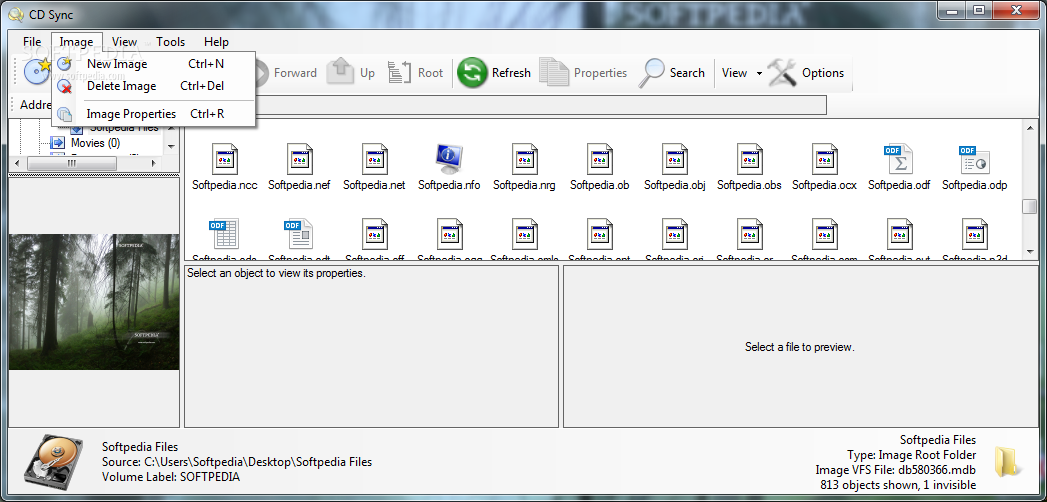1047x502 pixels.
Task: Click 'Select an object to view its properties.' text
Action: pyautogui.click(x=276, y=273)
